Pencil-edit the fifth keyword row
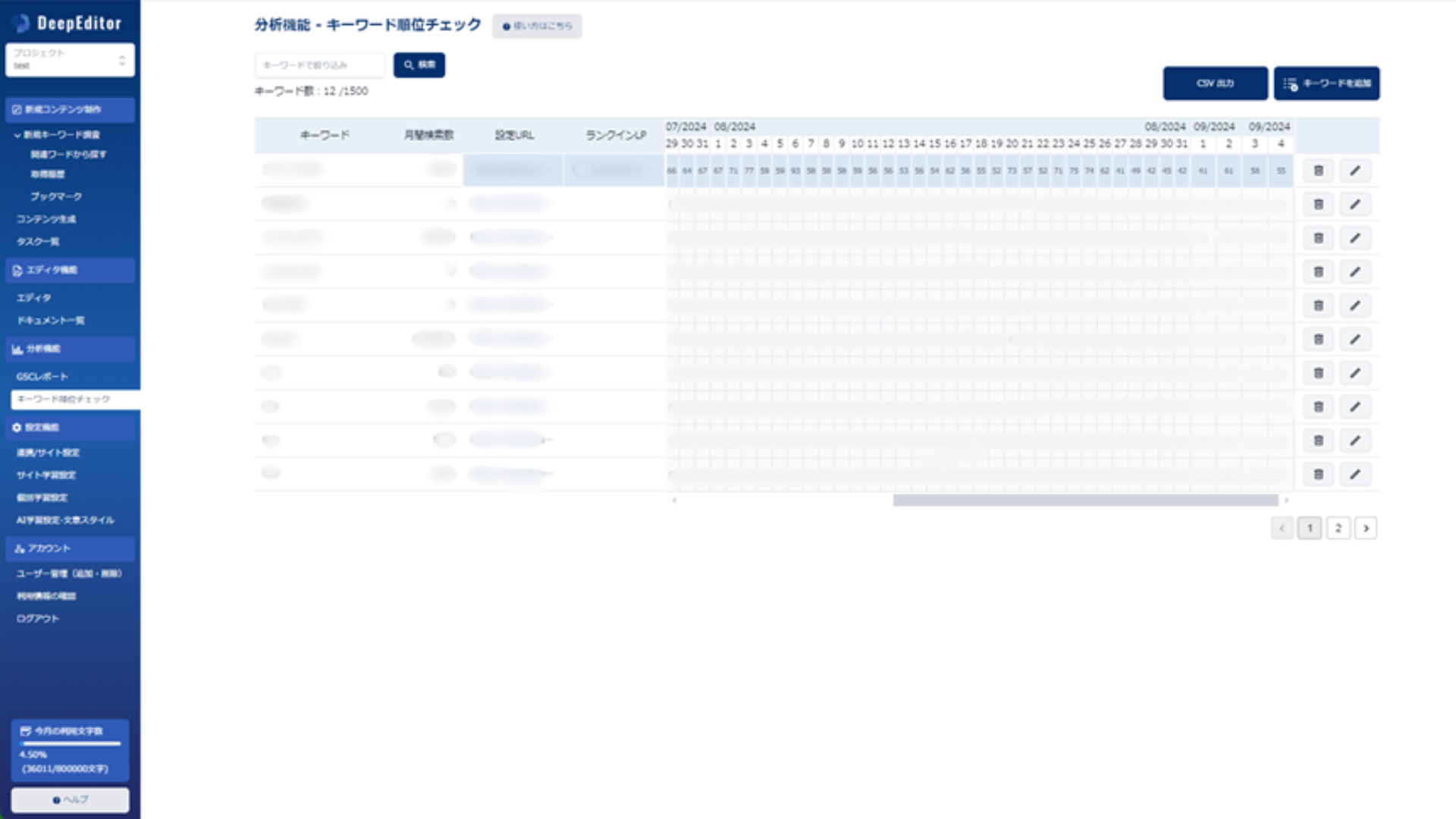This screenshot has width=1456, height=819. (x=1355, y=306)
